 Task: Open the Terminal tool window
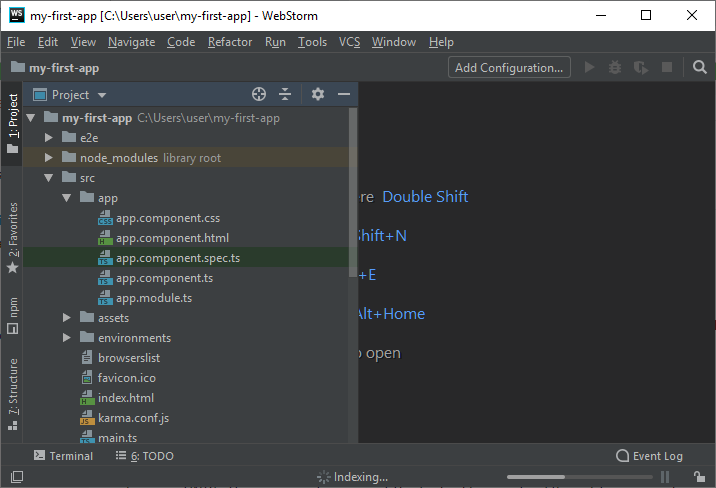pos(63,456)
